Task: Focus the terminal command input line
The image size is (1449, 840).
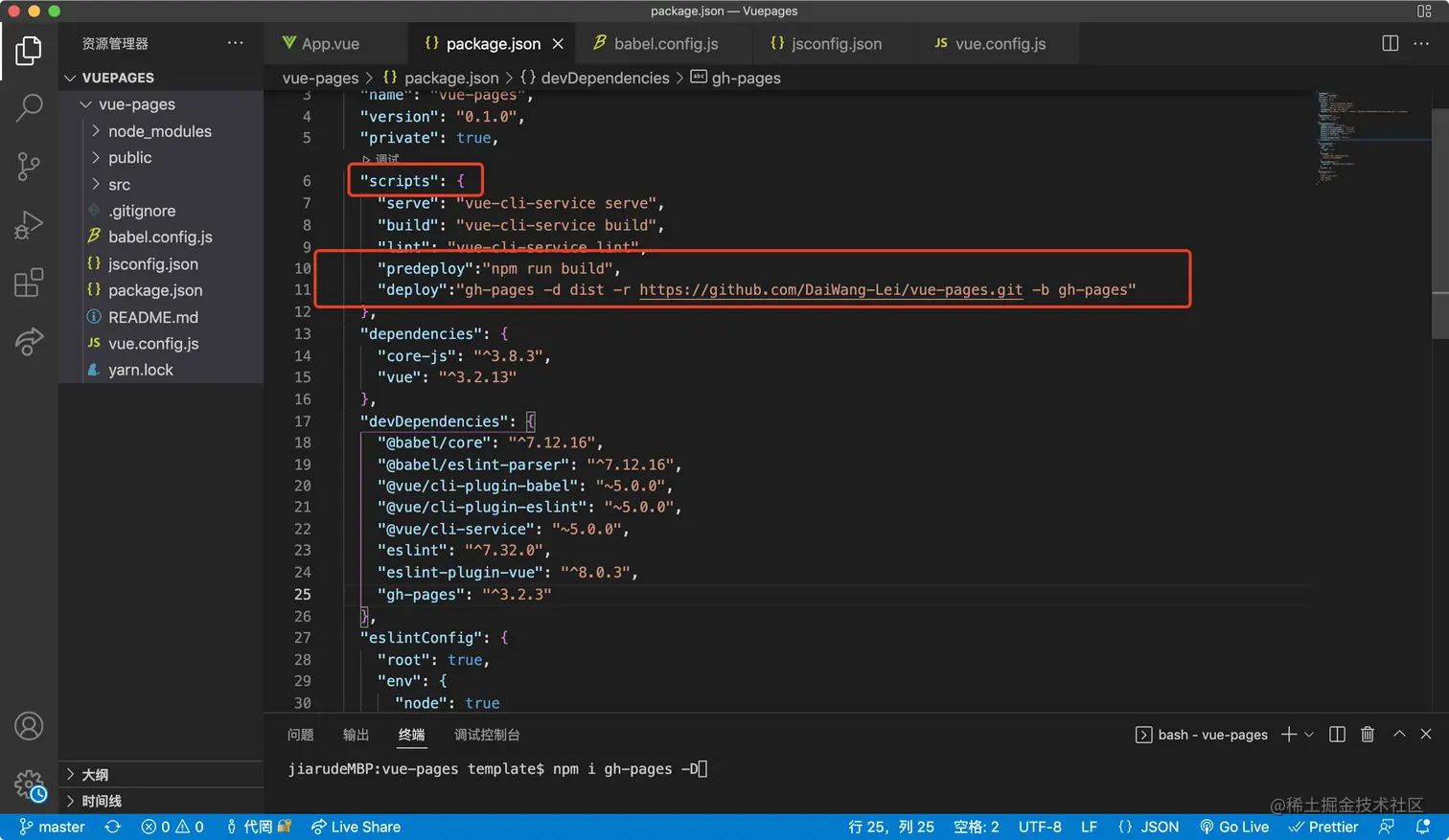Action: pos(496,769)
